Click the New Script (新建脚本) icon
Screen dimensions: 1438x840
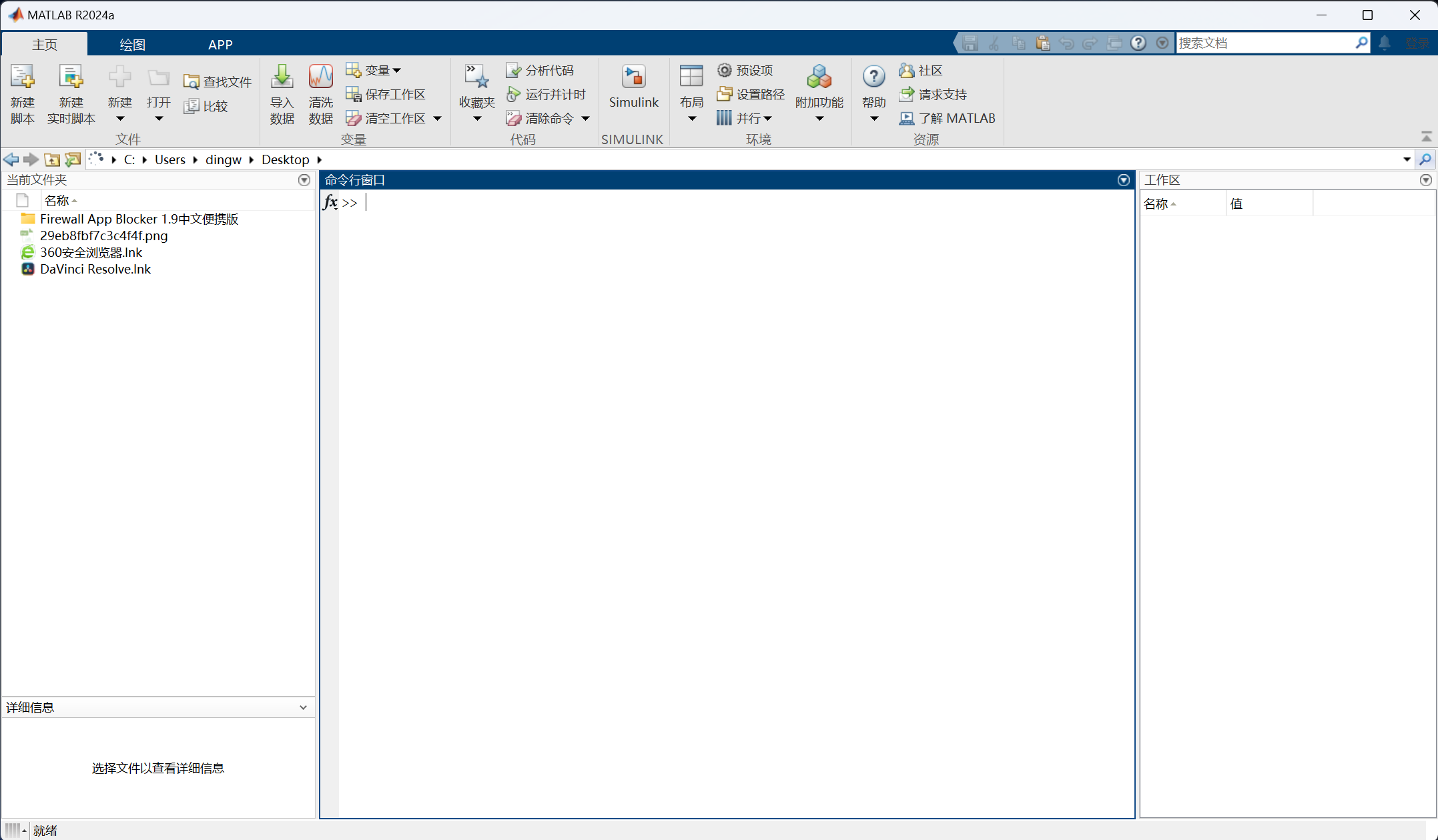click(22, 78)
